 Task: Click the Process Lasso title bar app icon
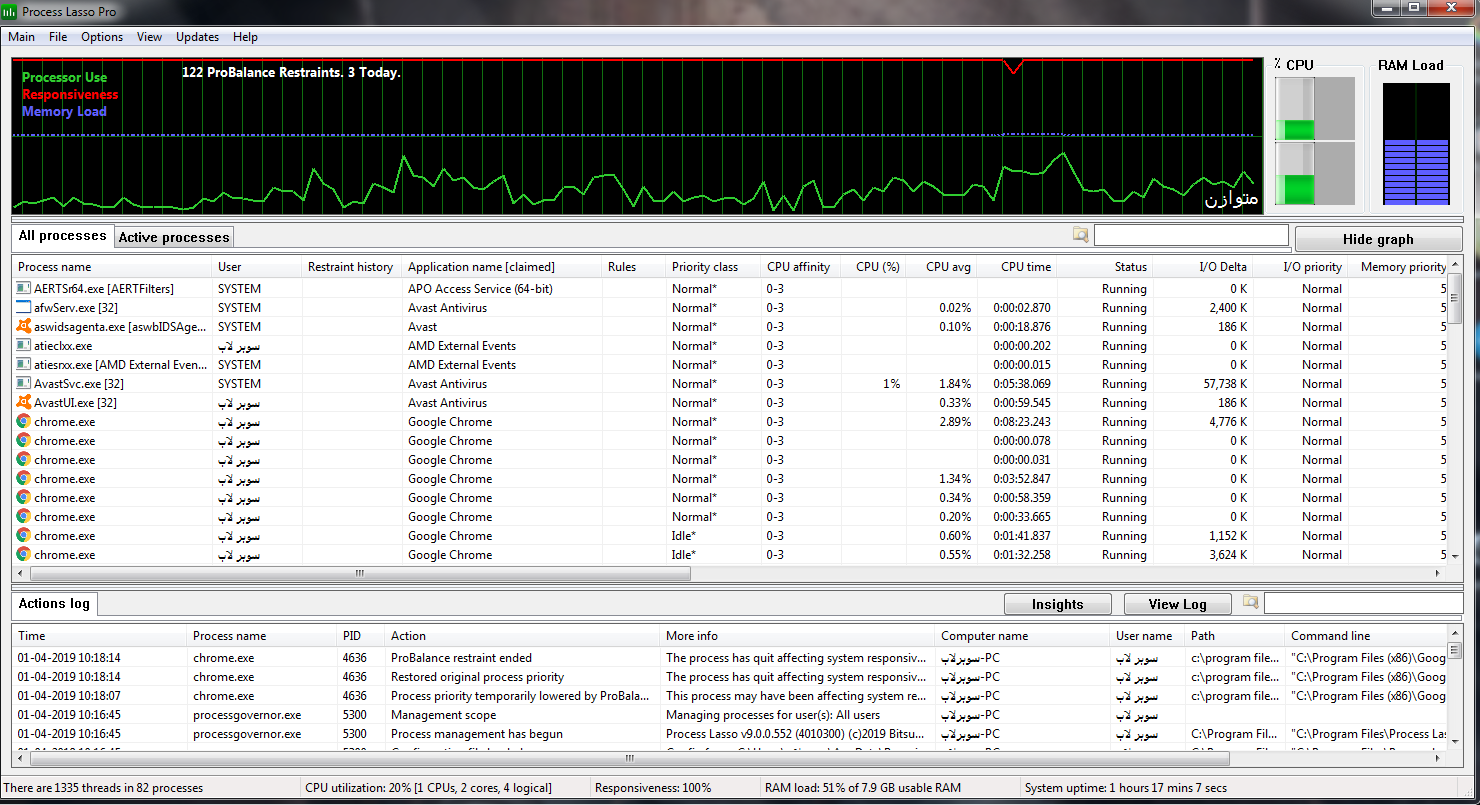coord(11,11)
